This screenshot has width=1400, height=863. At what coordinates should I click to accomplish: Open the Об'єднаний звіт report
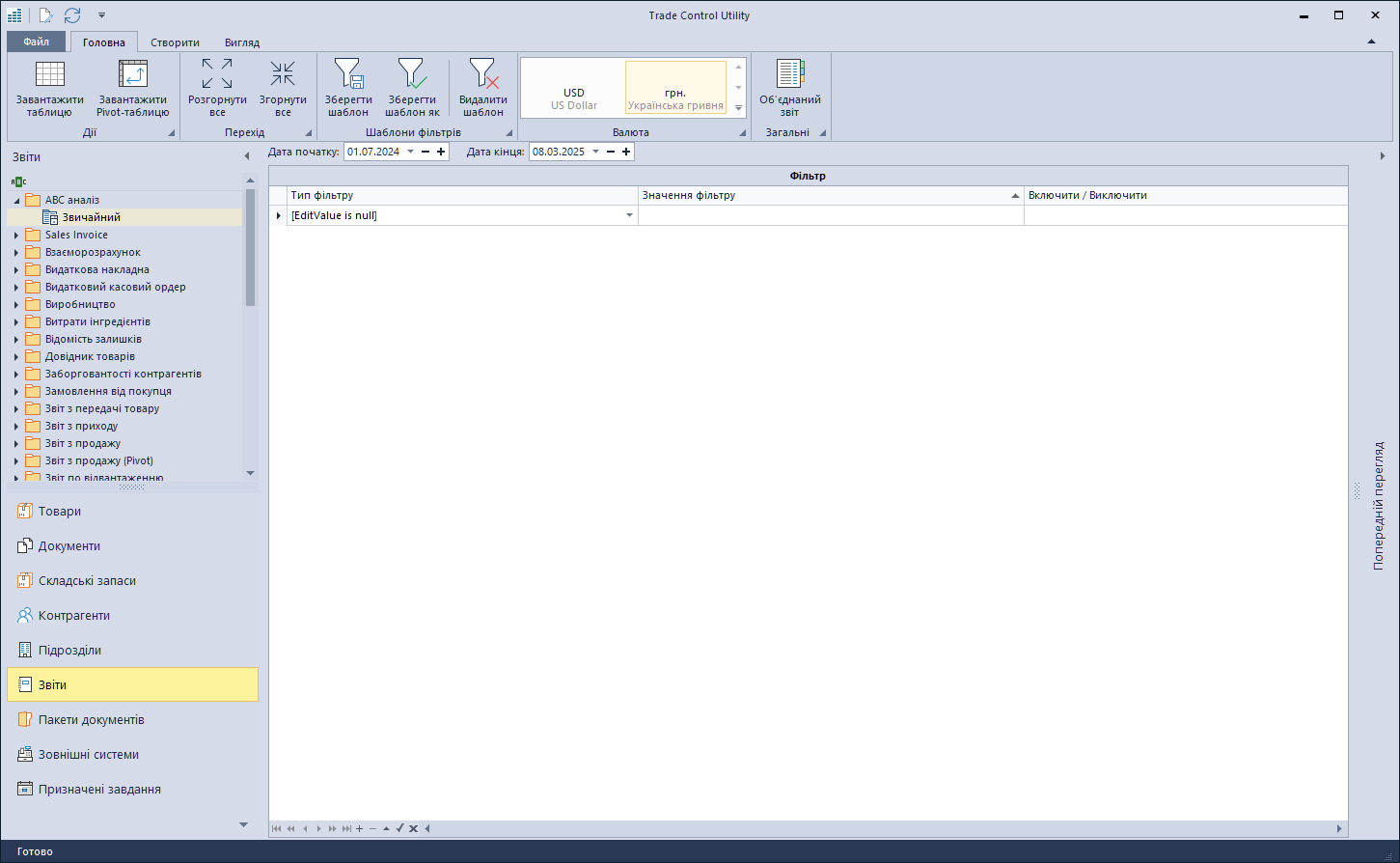pyautogui.click(x=789, y=88)
